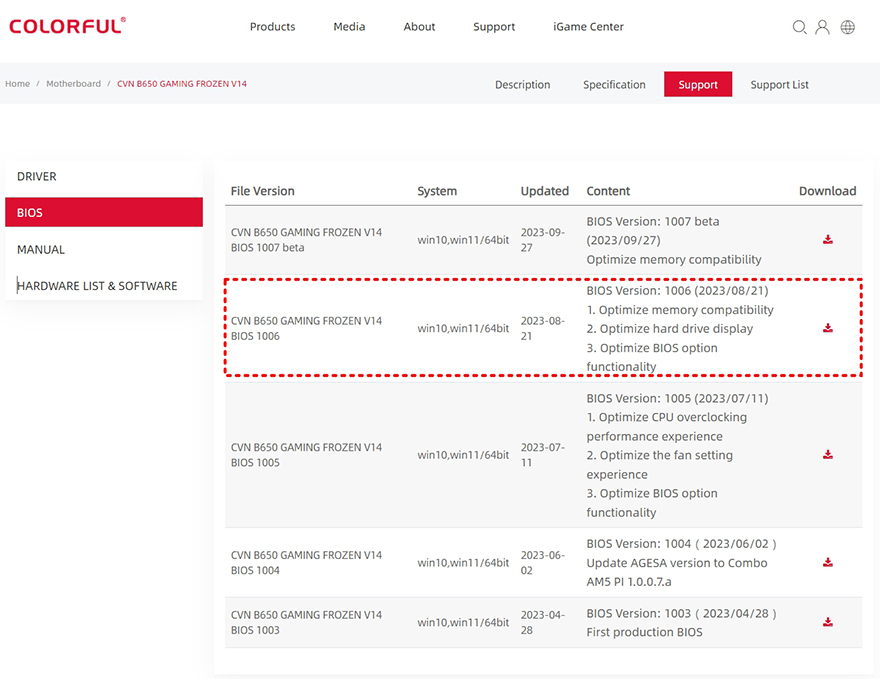Open Support in the top navigation

tap(494, 26)
